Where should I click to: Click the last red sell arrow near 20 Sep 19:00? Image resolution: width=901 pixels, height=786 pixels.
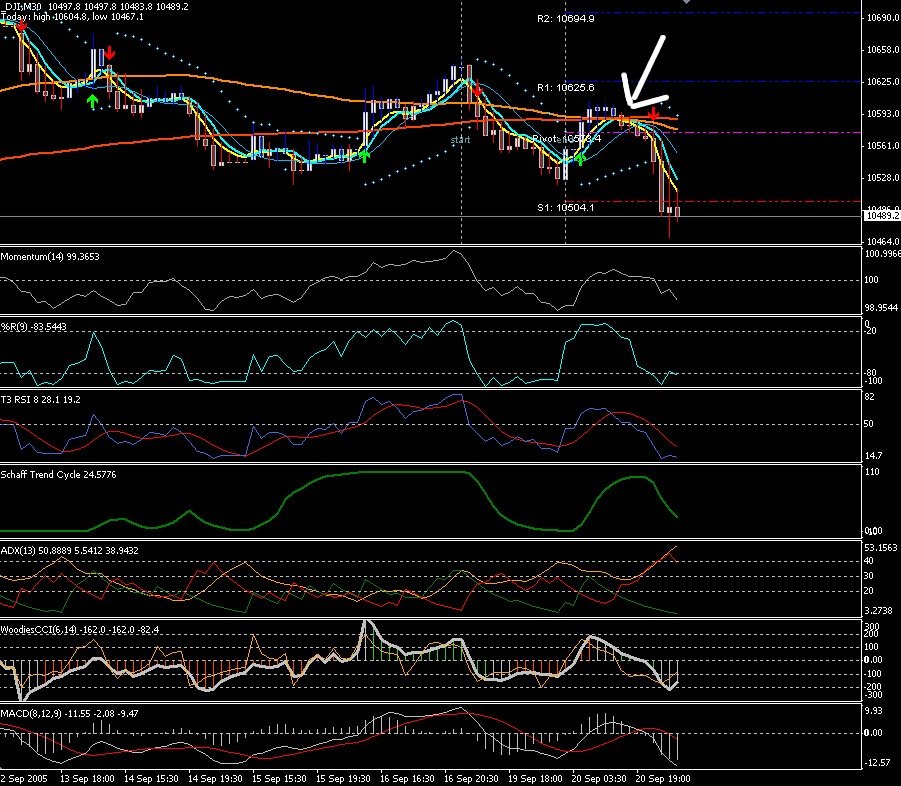tap(653, 113)
